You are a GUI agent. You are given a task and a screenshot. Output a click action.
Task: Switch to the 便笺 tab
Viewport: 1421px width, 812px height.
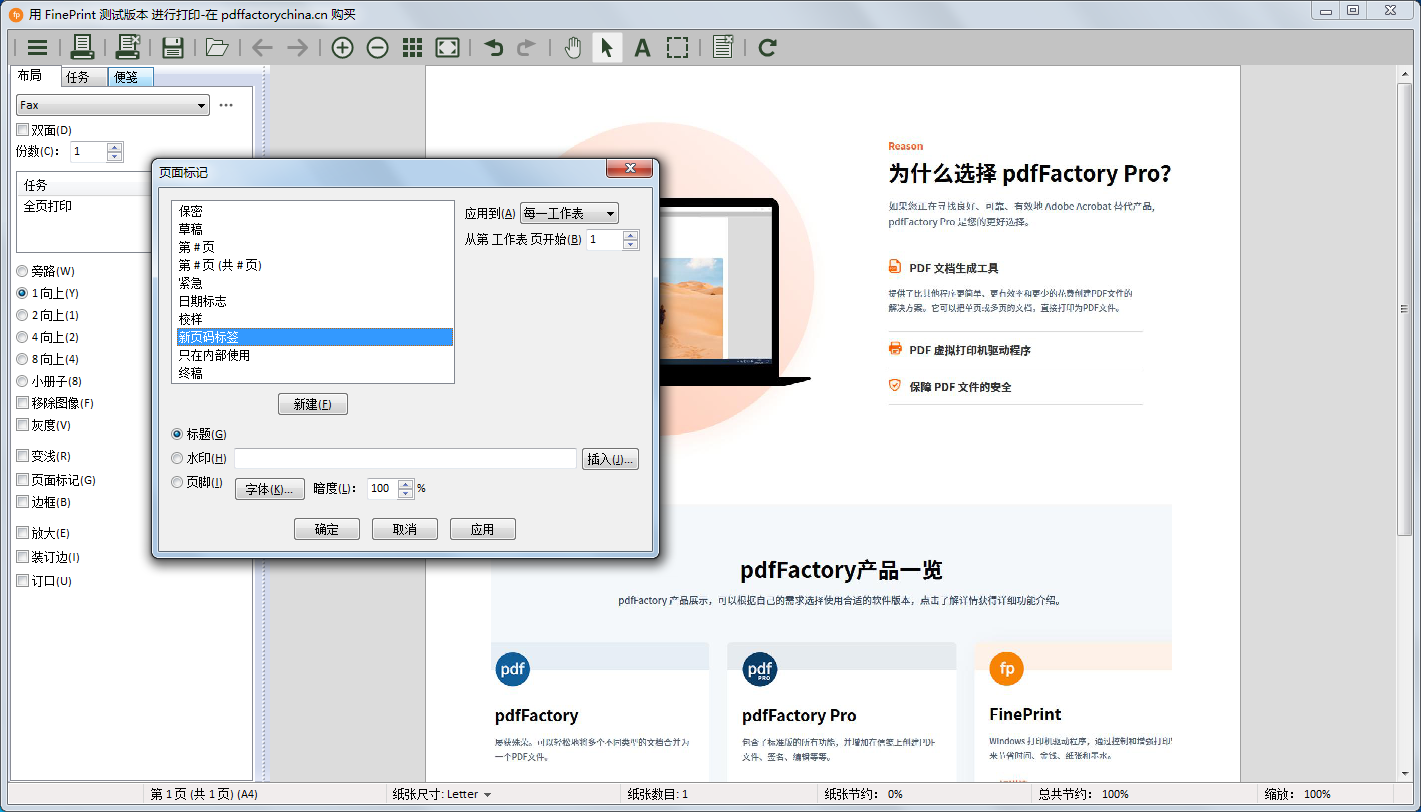click(x=128, y=75)
